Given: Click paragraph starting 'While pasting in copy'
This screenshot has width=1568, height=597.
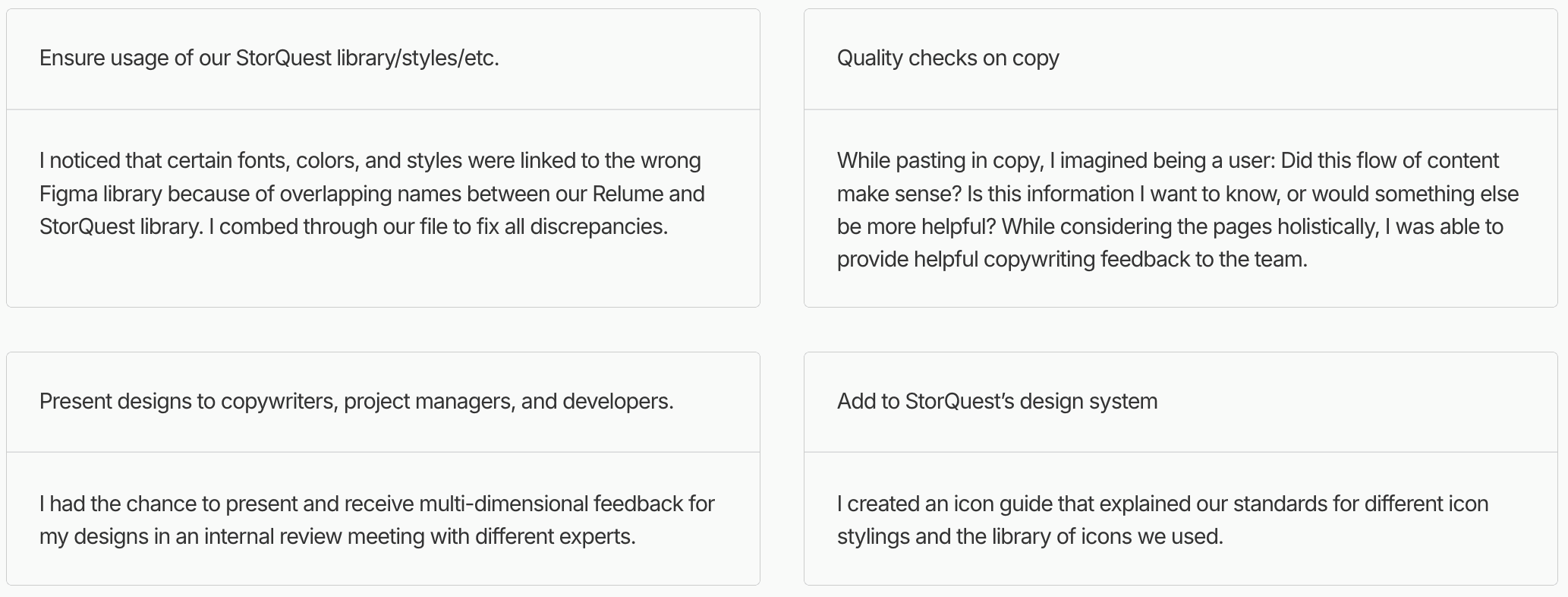Looking at the screenshot, I should coord(1177,210).
